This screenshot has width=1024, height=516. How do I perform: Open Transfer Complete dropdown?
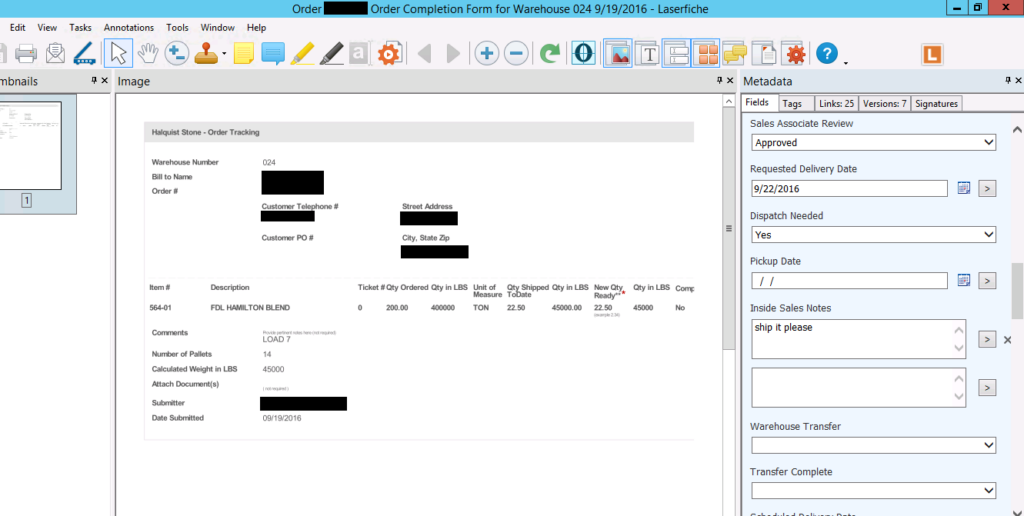coord(873,491)
